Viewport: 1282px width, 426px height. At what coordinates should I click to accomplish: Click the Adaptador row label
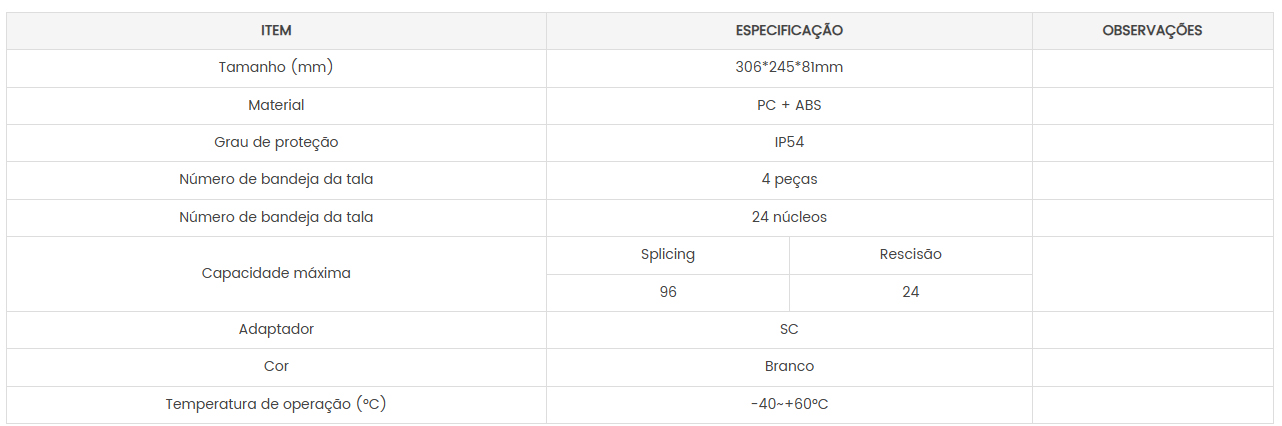(x=276, y=329)
